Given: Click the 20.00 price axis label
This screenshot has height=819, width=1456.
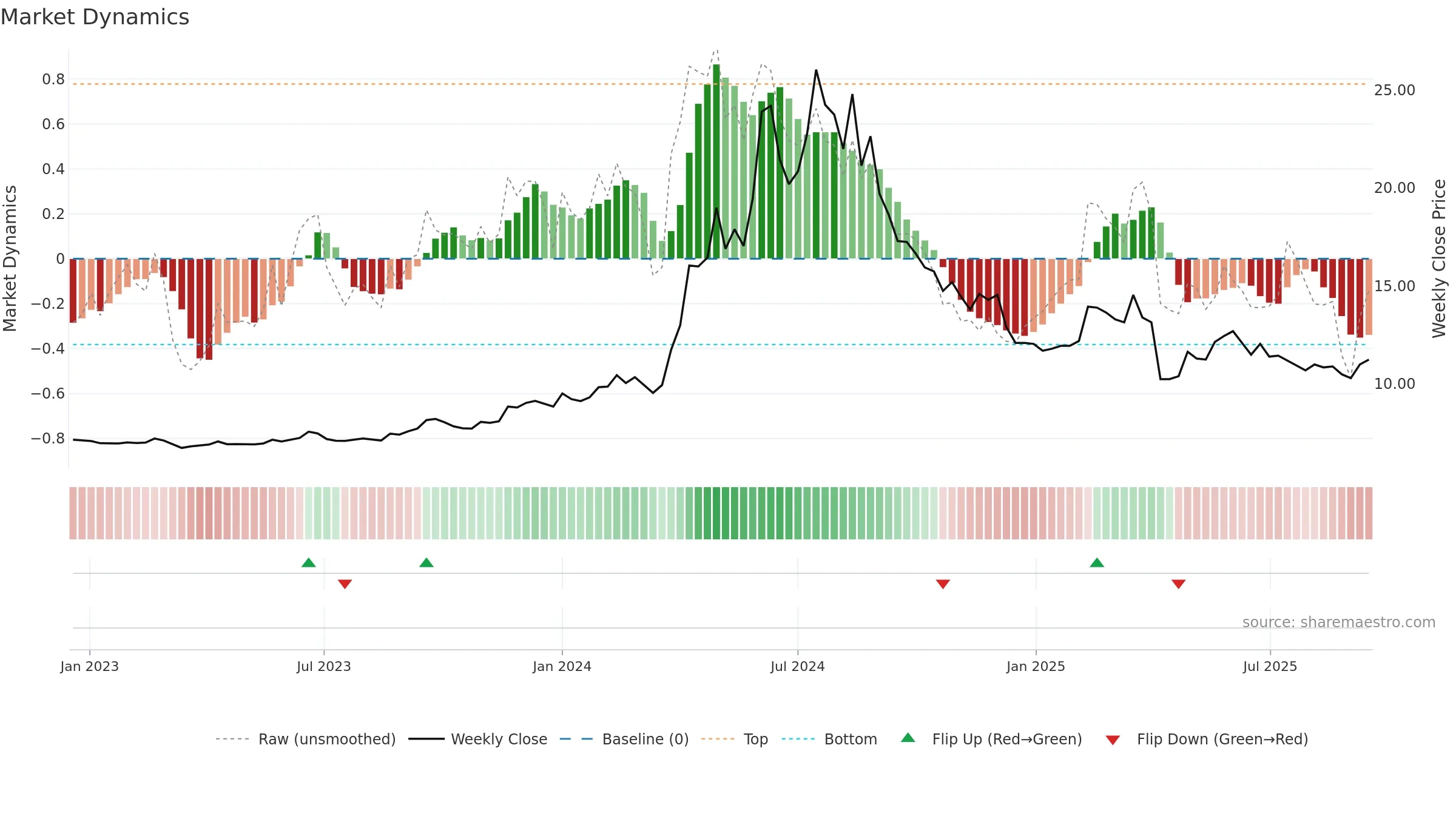Looking at the screenshot, I should coord(1395,188).
